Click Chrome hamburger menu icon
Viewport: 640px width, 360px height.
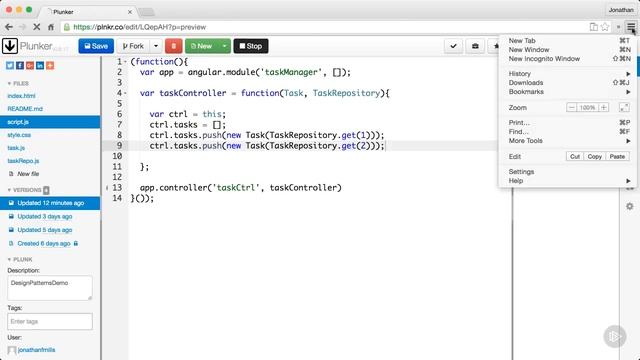631,27
